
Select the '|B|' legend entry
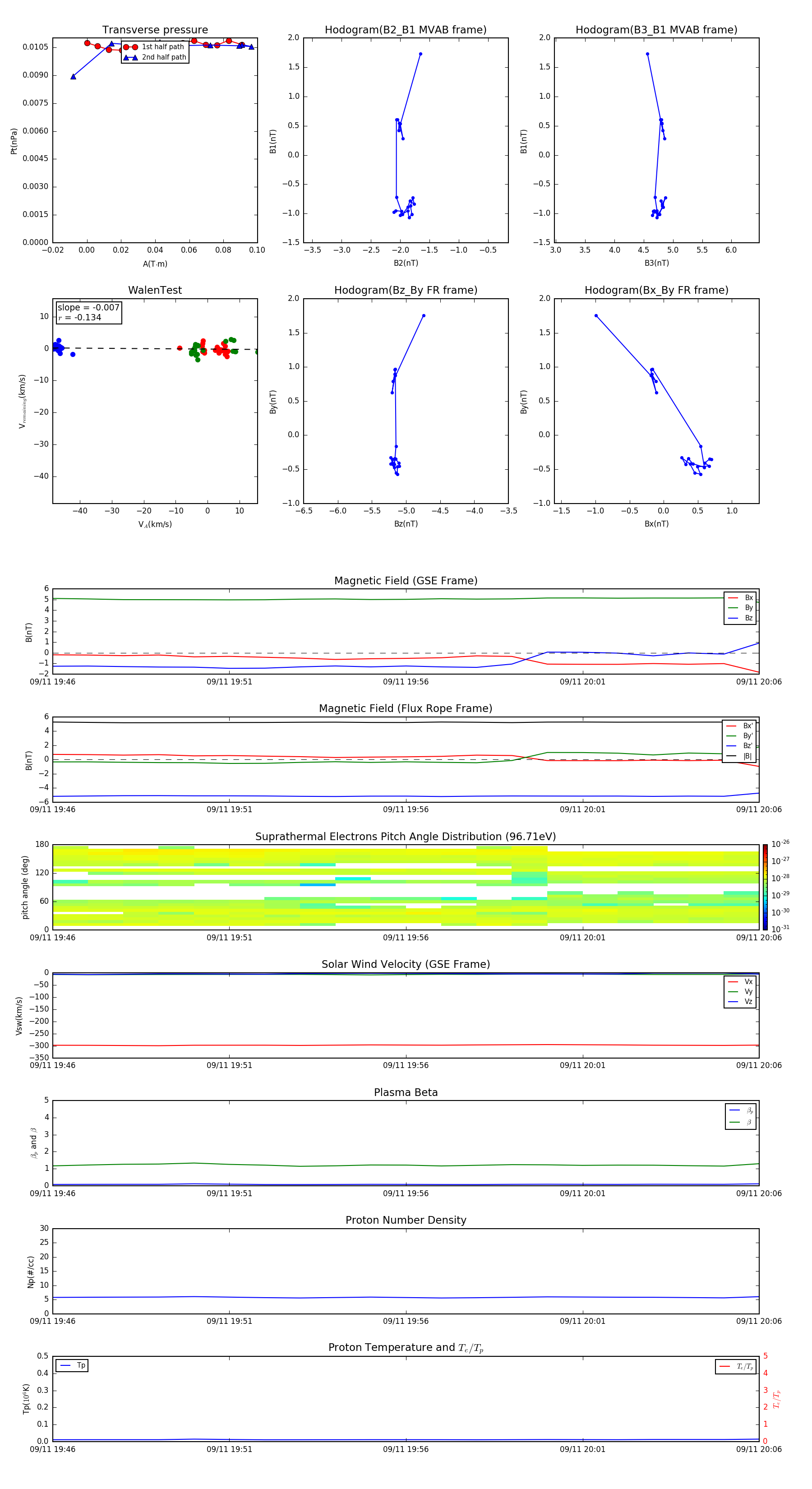[x=740, y=756]
